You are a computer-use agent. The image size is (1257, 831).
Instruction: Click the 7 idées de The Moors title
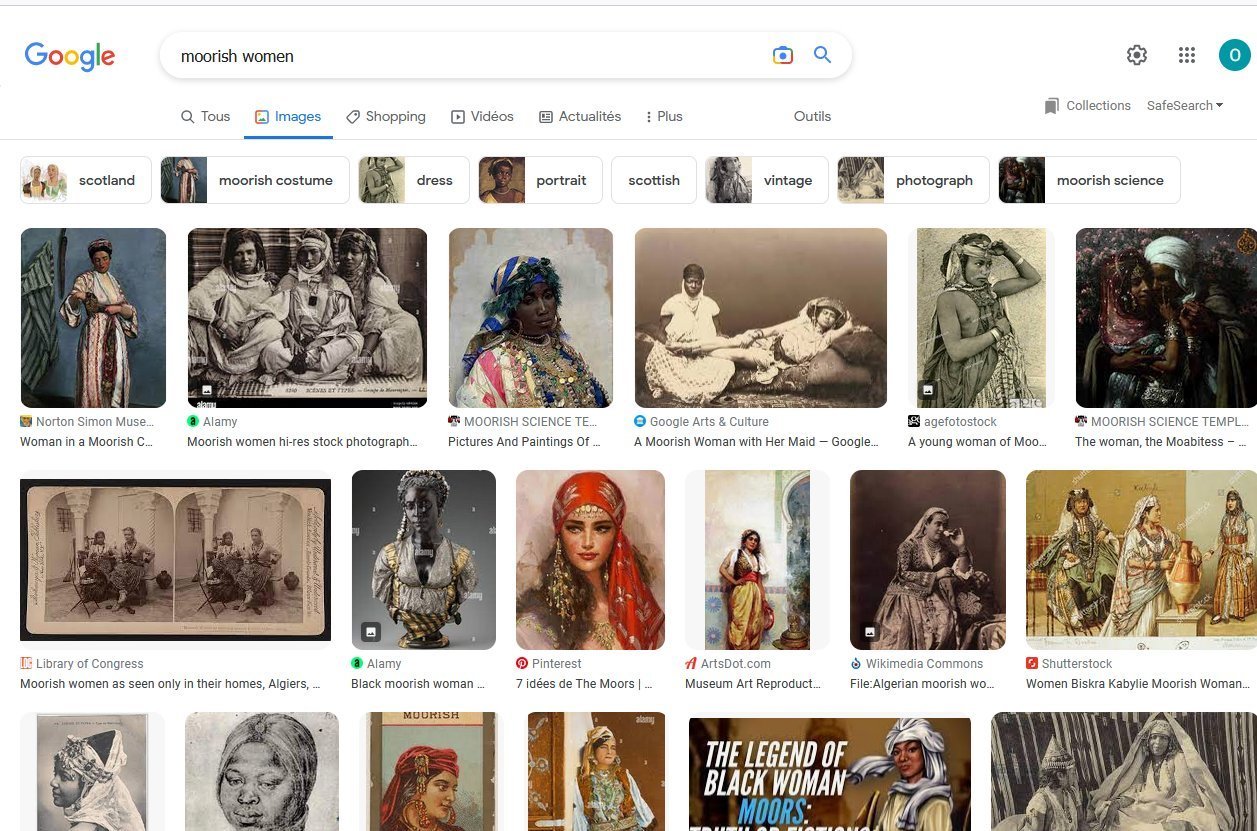click(x=584, y=684)
